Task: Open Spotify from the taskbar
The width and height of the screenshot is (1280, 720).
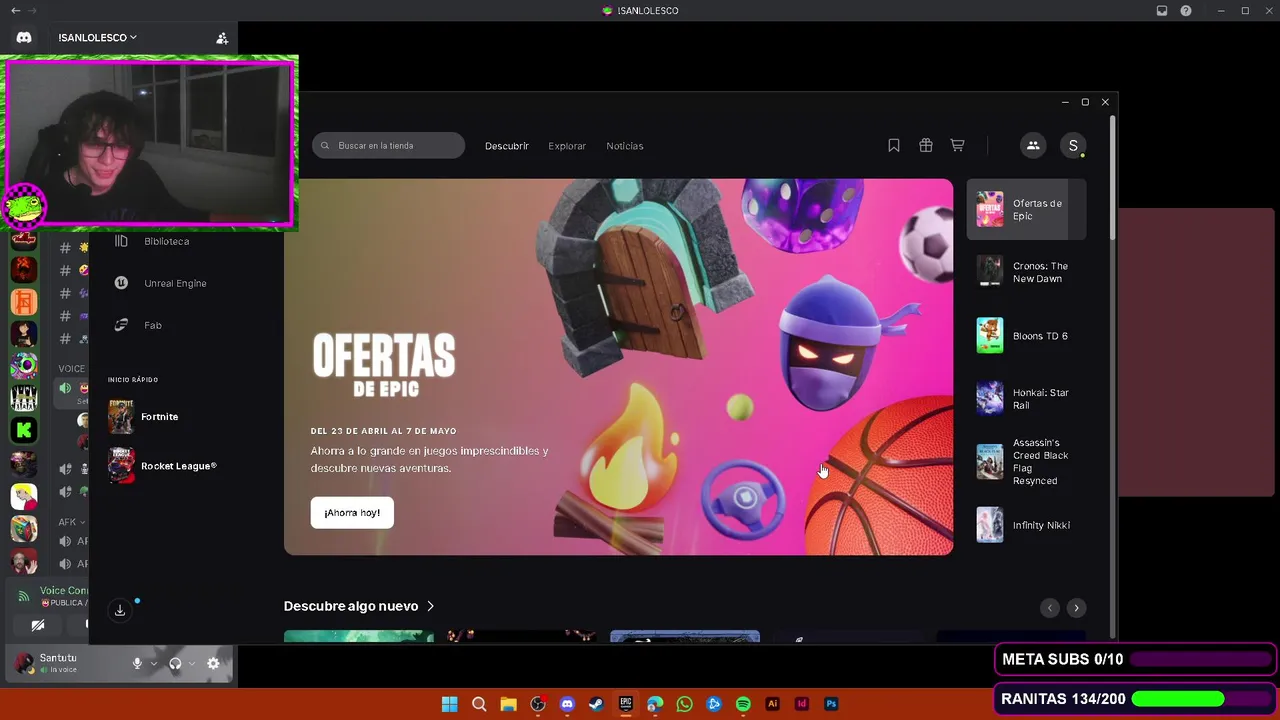Action: point(743,704)
